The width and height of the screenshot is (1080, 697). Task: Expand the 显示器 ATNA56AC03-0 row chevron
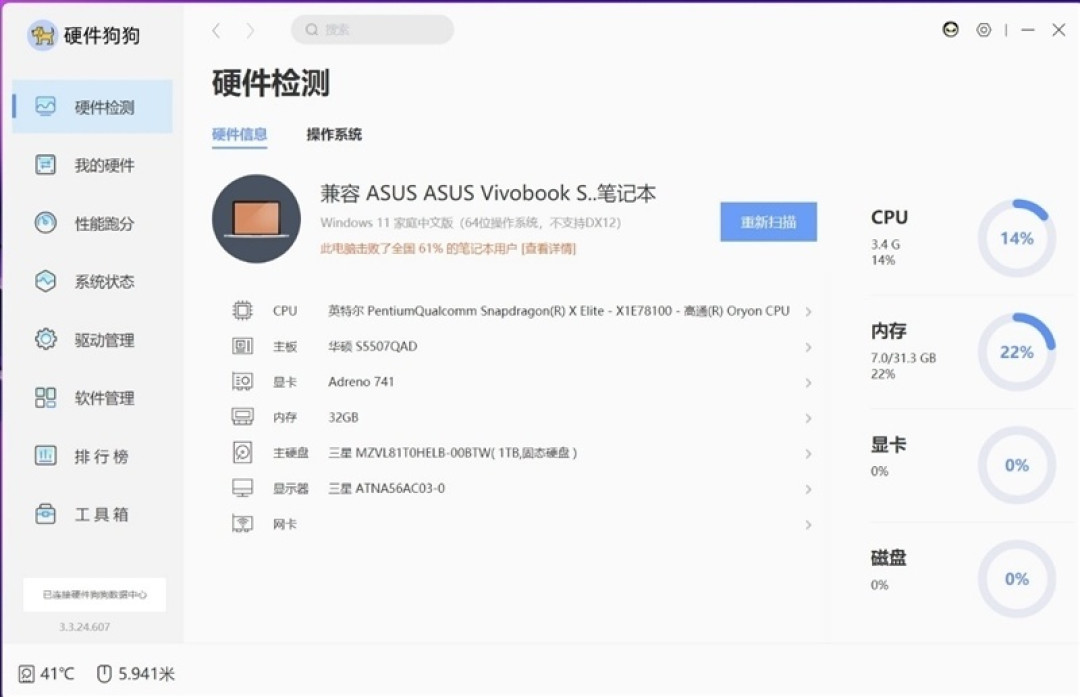click(809, 489)
